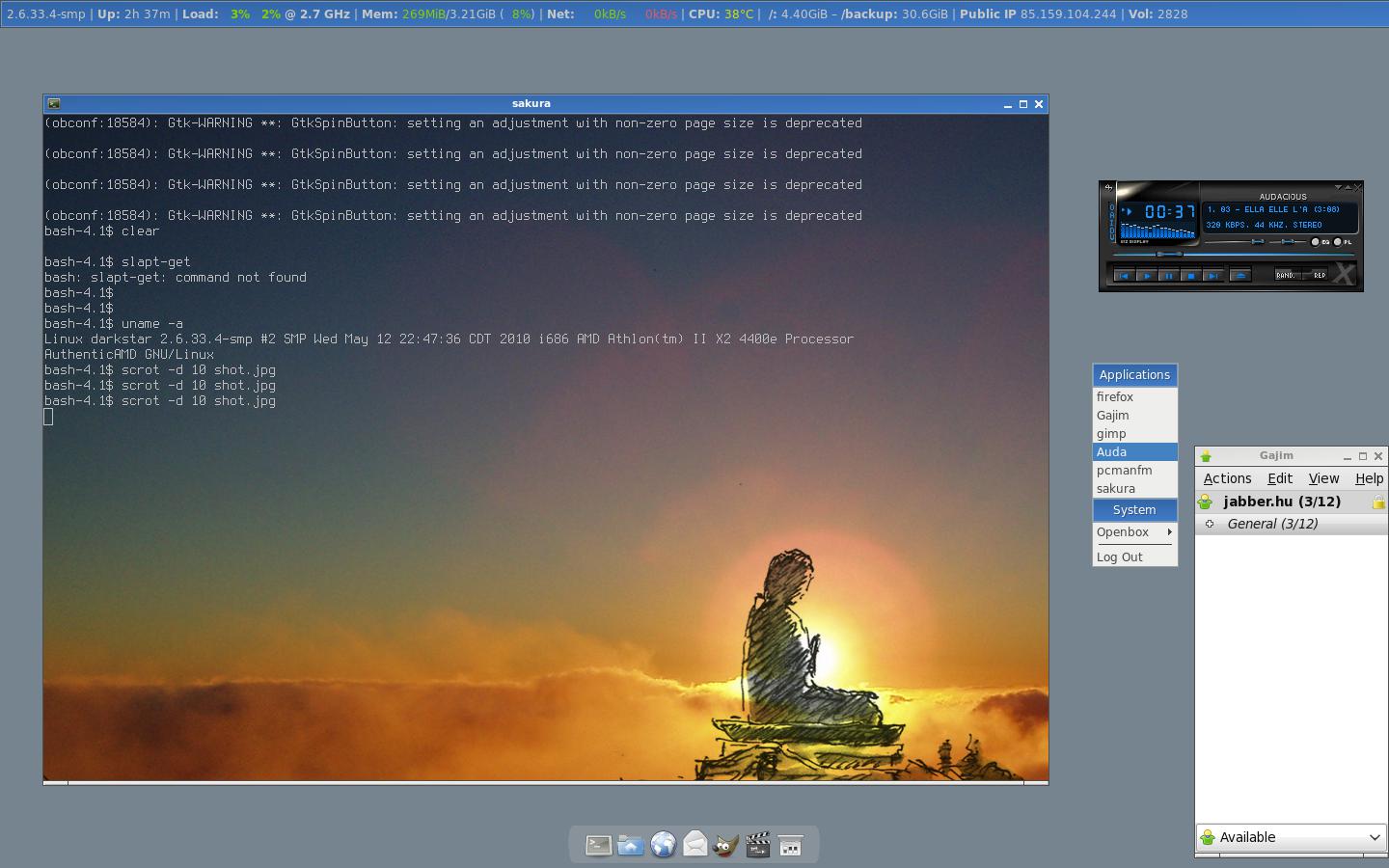Click the Audacious spectrum visualizer
The height and width of the screenshot is (868, 1389).
(x=1157, y=231)
